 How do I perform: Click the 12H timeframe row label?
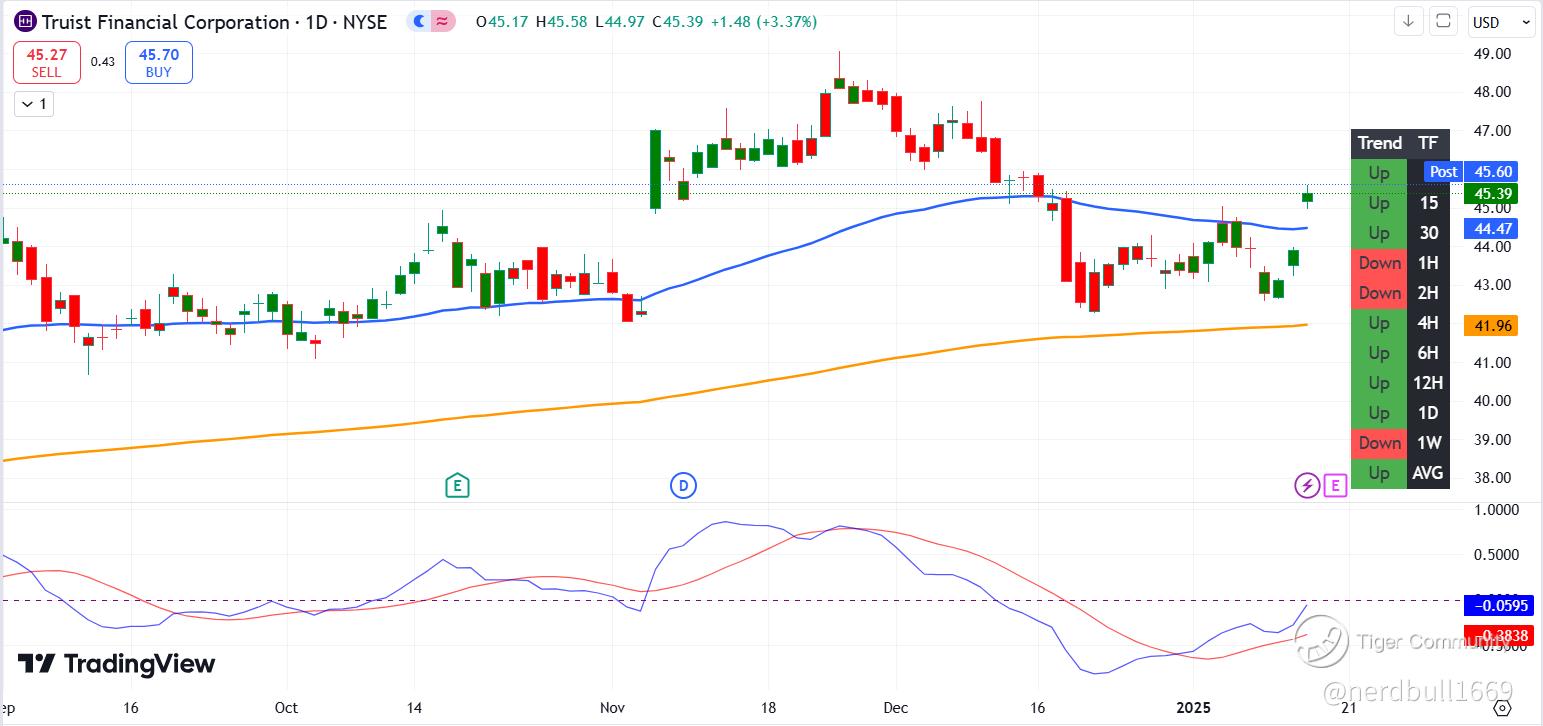coord(1429,383)
